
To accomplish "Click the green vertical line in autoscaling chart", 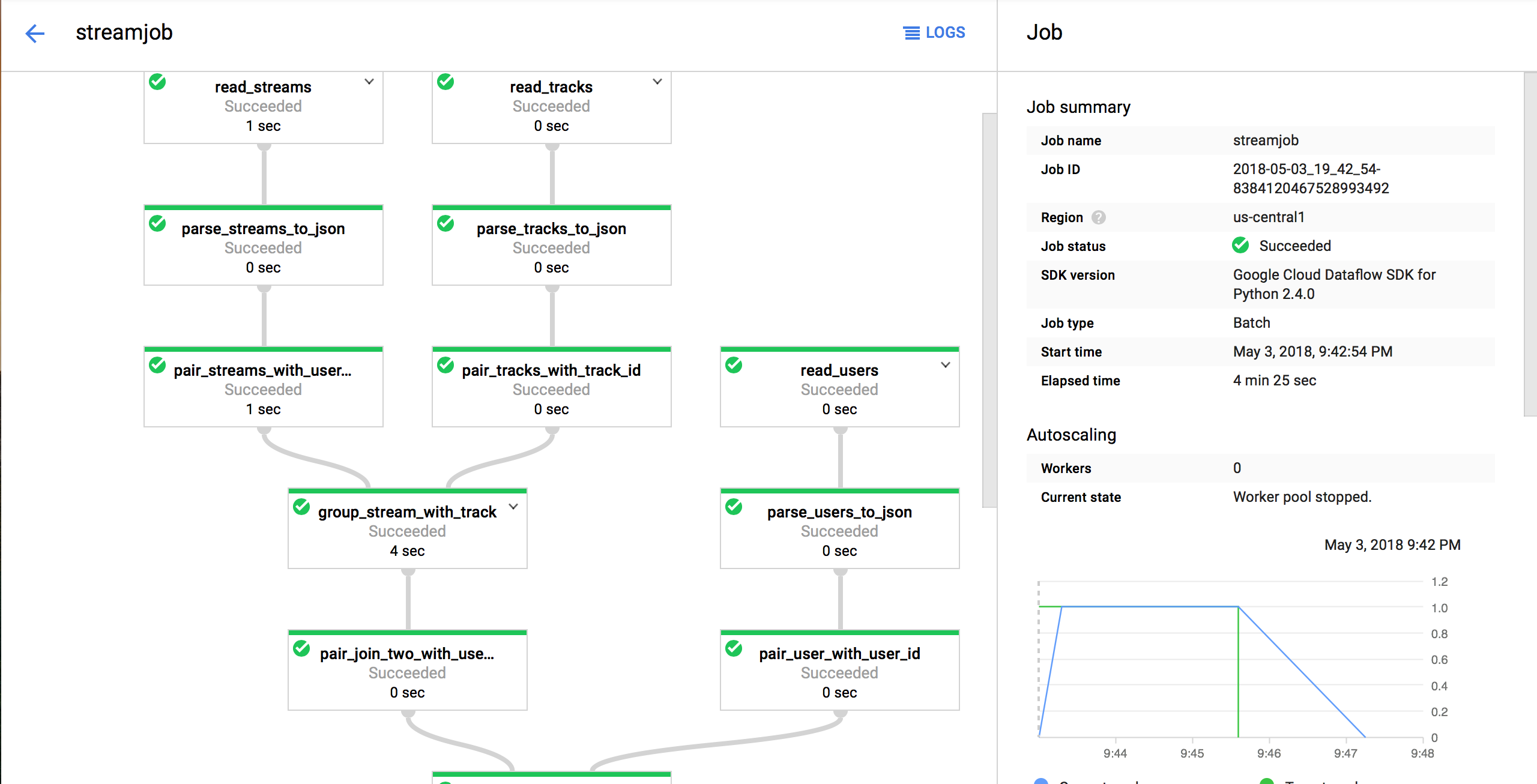I will click(1238, 671).
